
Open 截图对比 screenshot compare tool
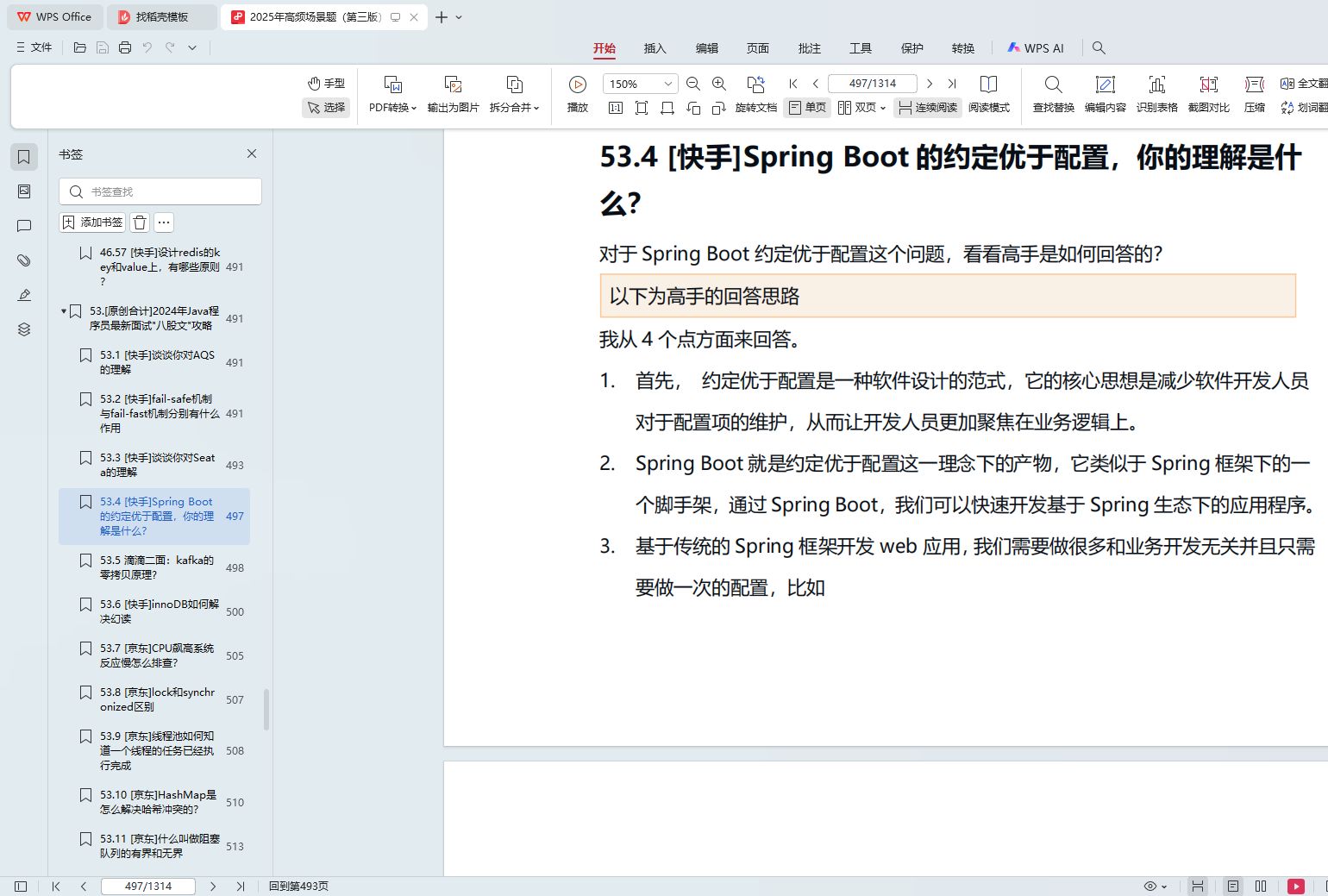[x=1209, y=94]
